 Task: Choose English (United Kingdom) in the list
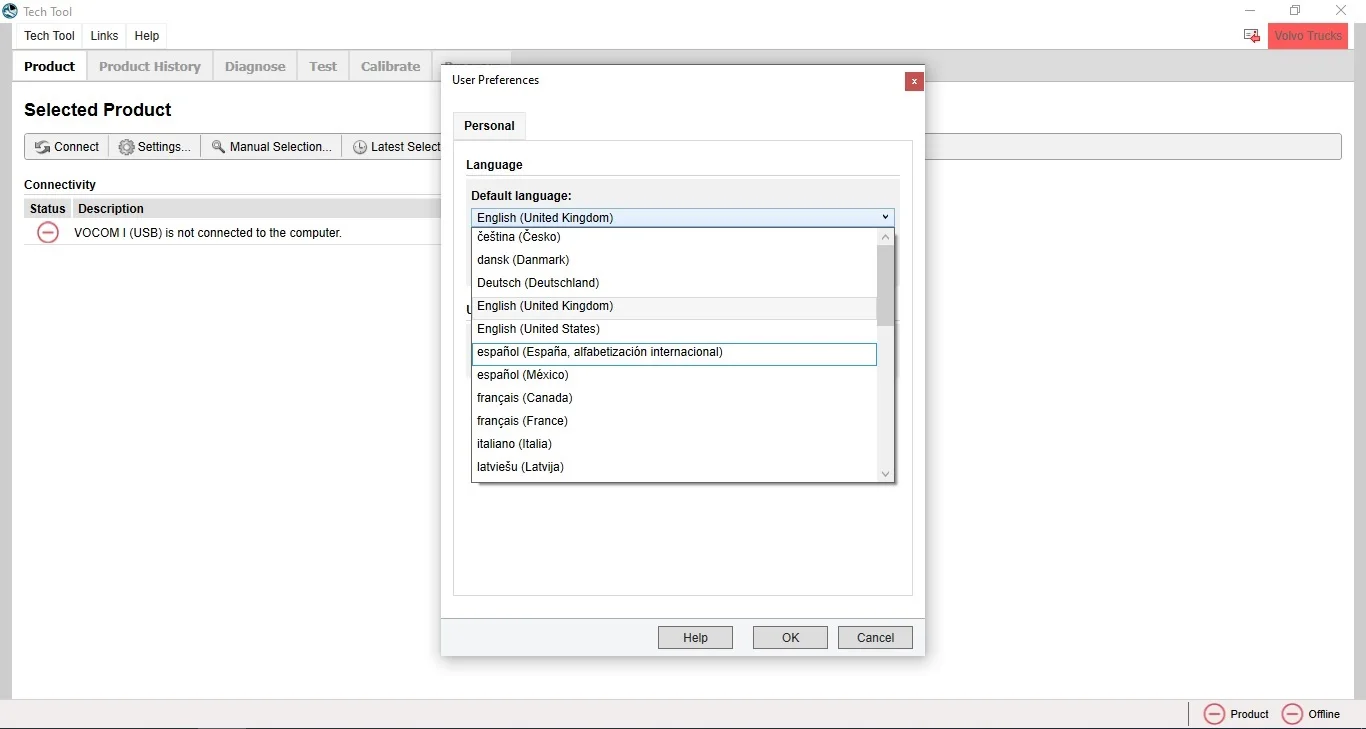674,306
